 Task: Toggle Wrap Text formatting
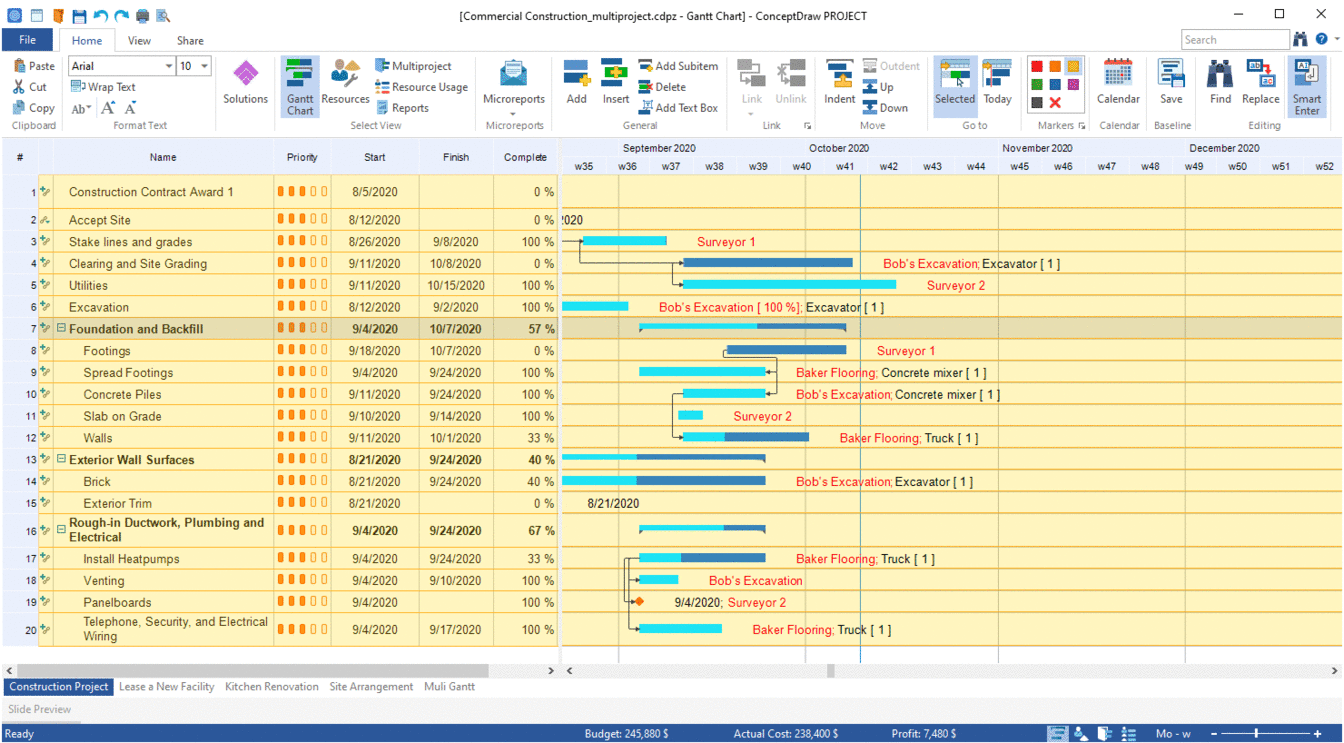click(103, 87)
